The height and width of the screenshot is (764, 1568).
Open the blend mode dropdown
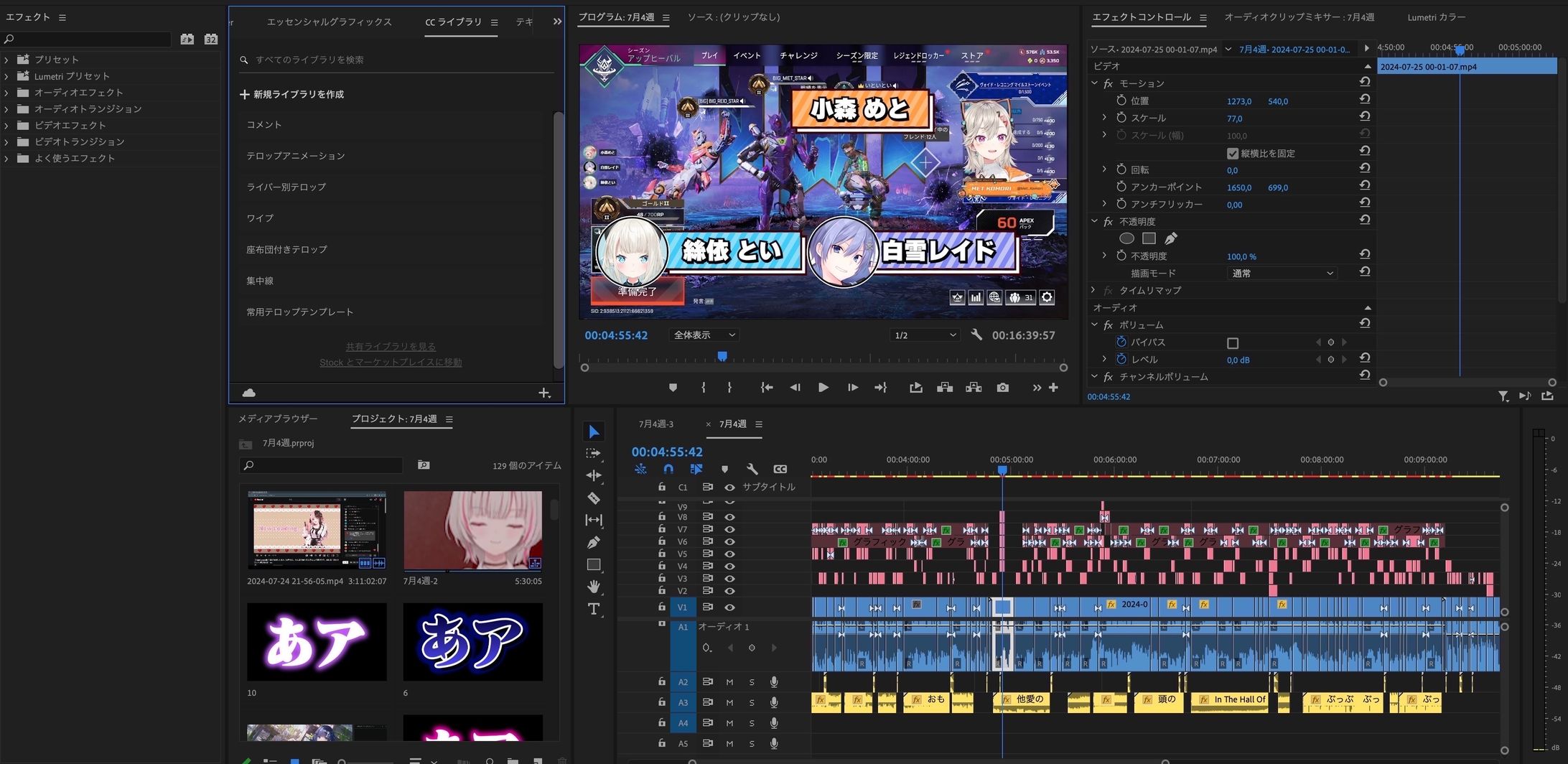click(1282, 274)
